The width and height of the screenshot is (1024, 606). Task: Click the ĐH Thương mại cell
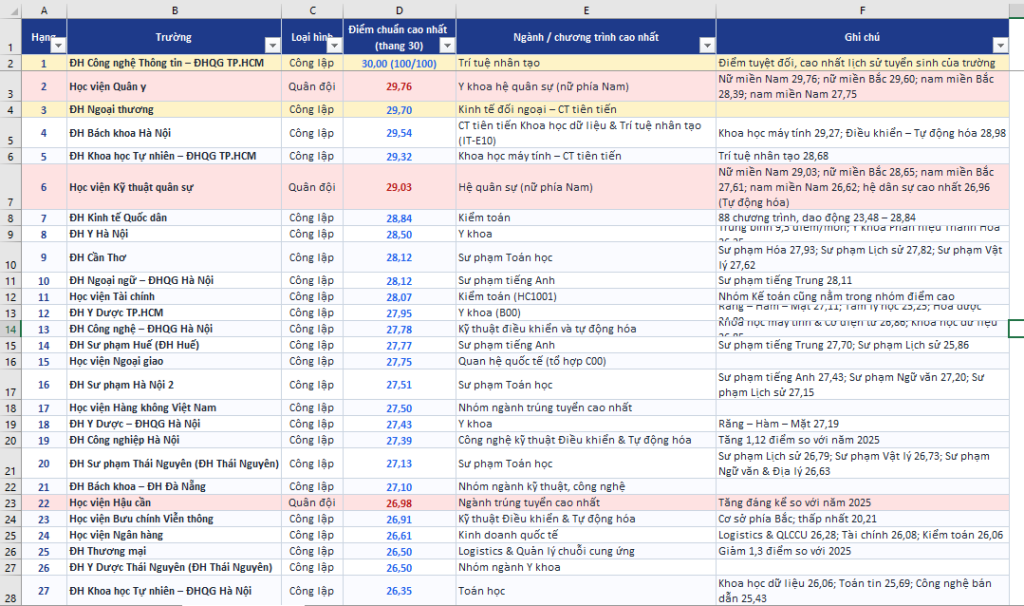pos(174,551)
